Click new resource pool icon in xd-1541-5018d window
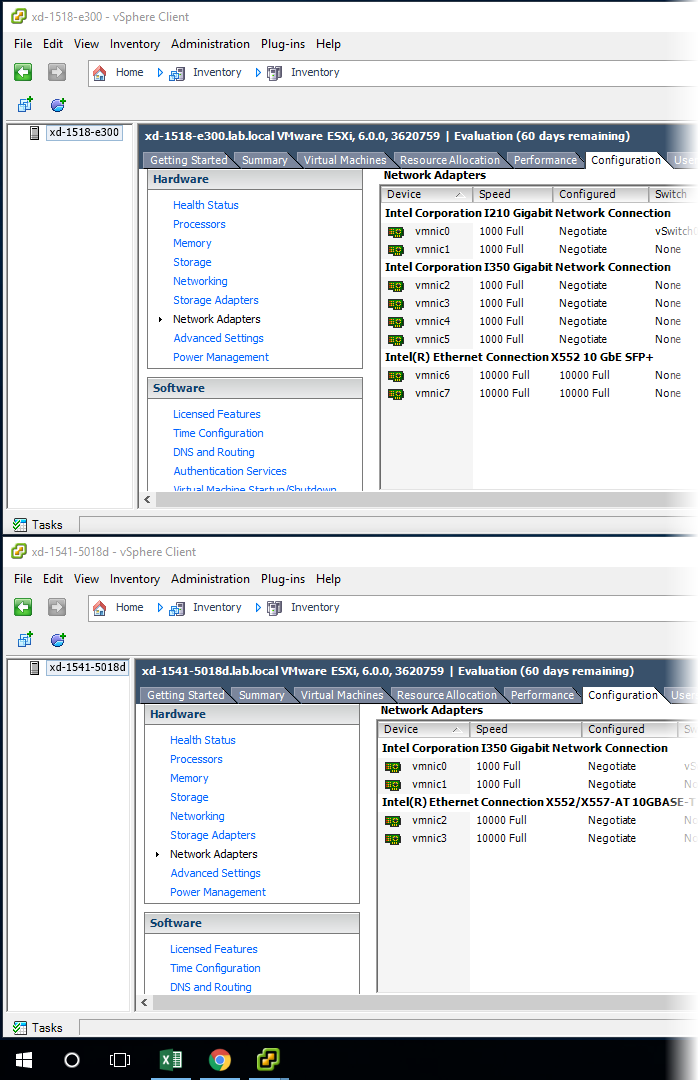This screenshot has height=1080, width=699. [x=59, y=640]
